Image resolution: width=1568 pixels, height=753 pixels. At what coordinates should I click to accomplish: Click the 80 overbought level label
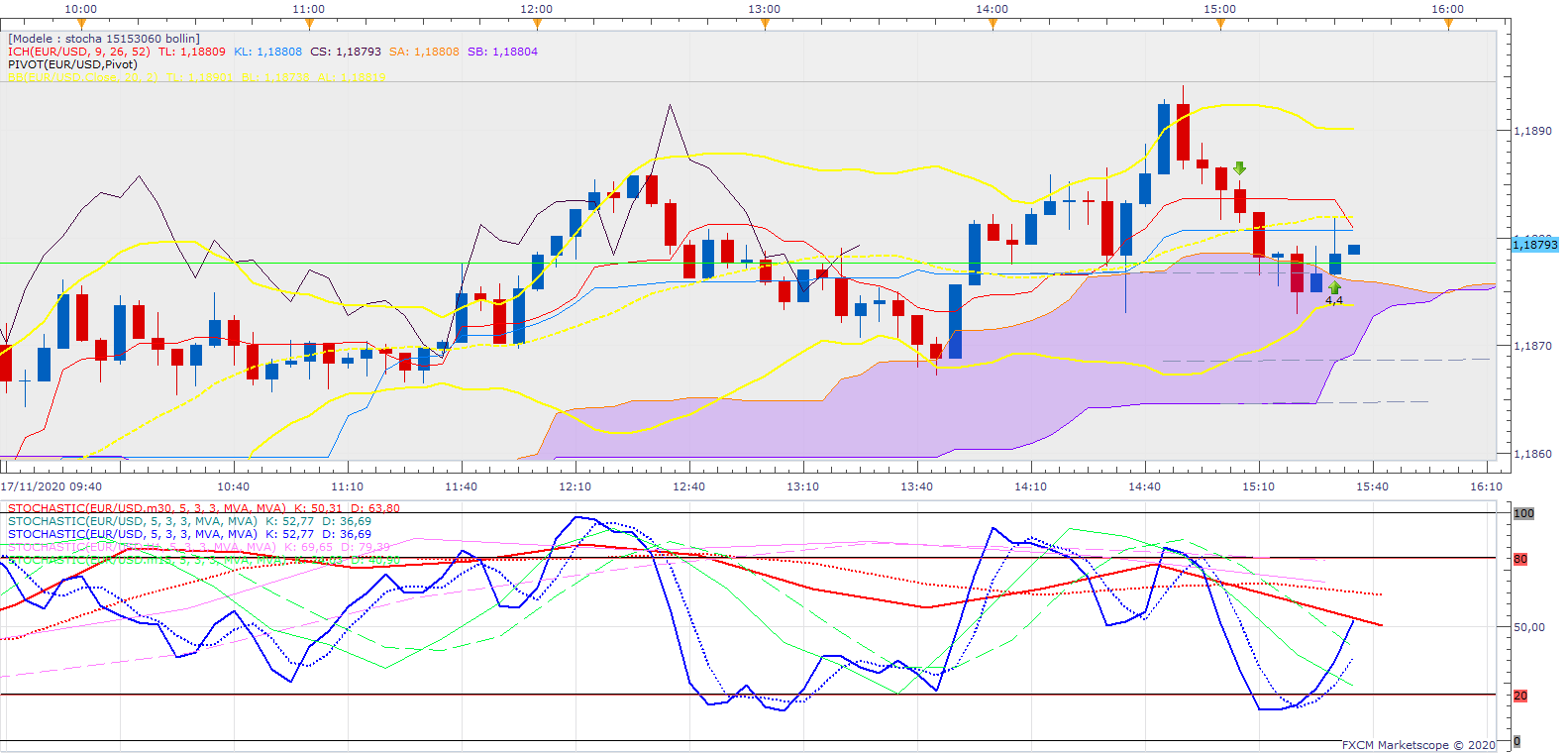pos(1520,559)
